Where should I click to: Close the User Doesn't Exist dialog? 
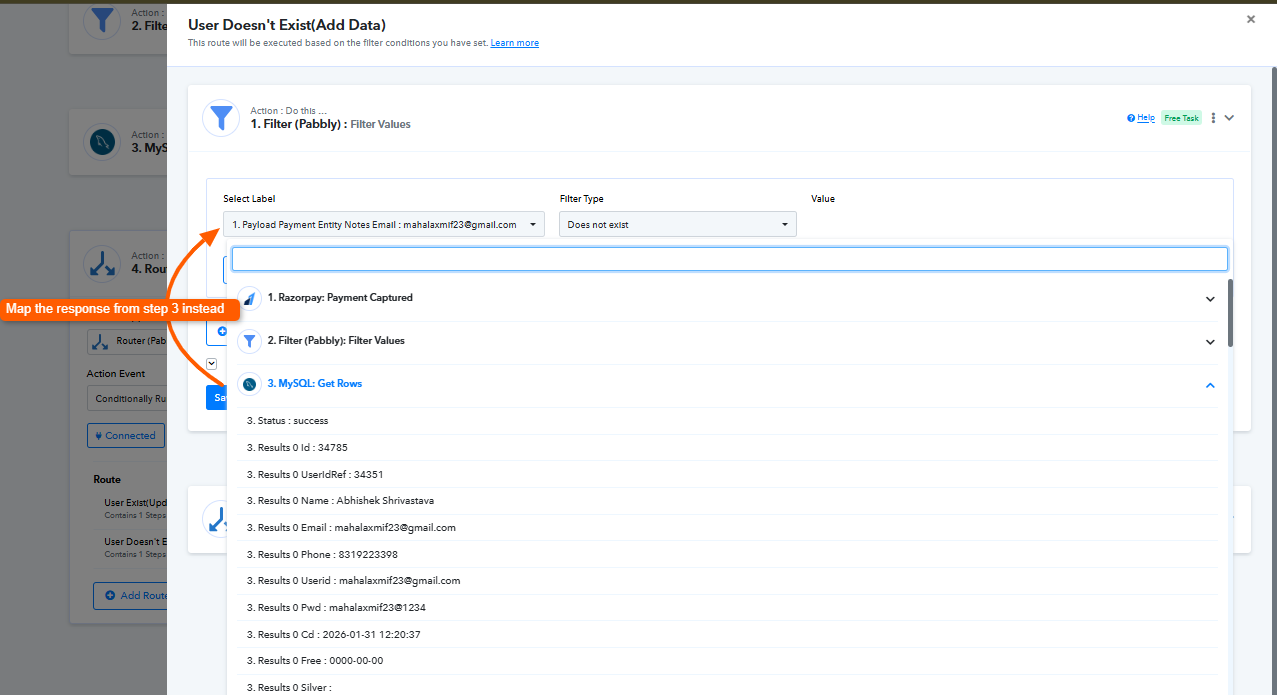[x=1250, y=19]
